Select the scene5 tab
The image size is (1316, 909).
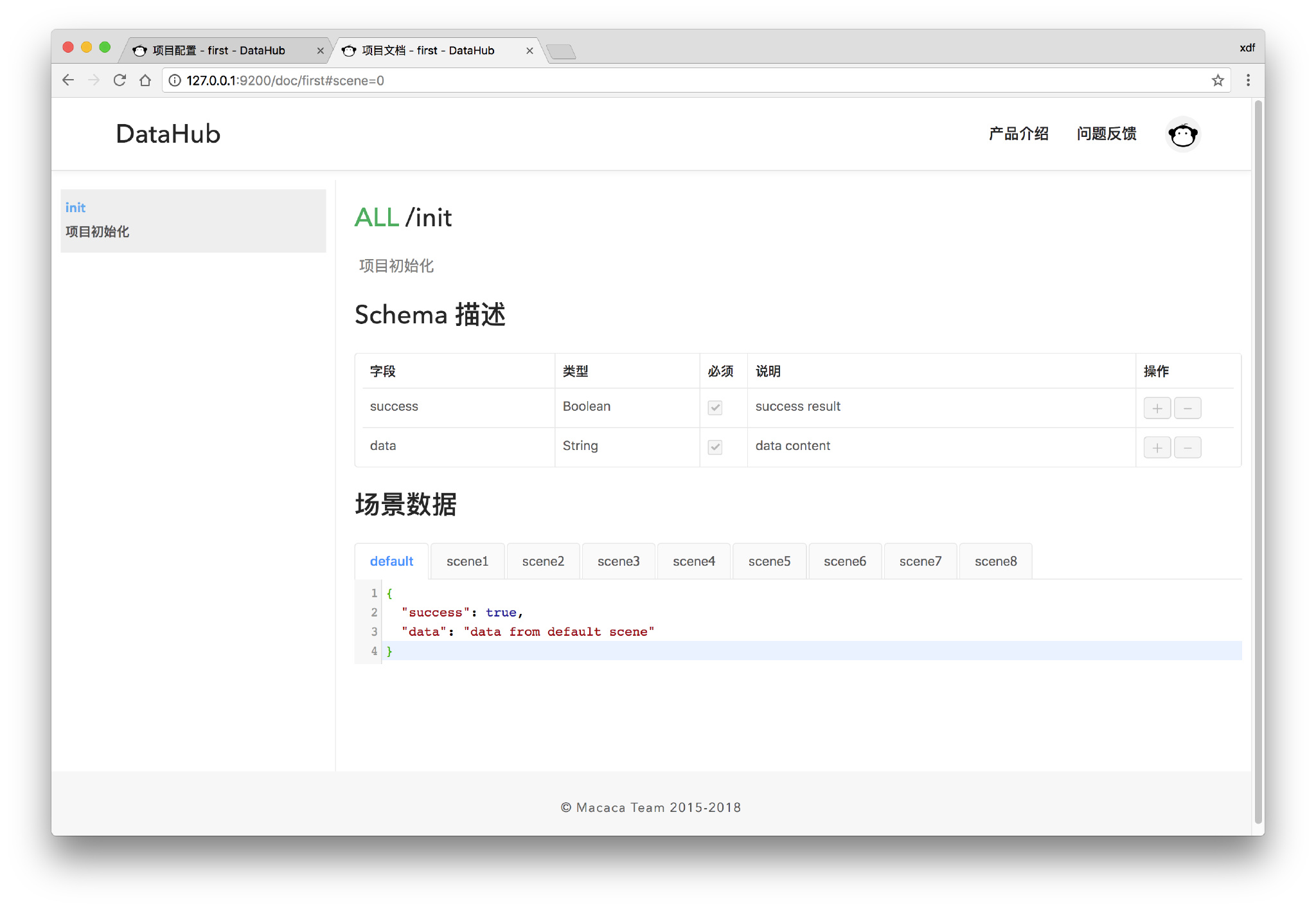769,561
